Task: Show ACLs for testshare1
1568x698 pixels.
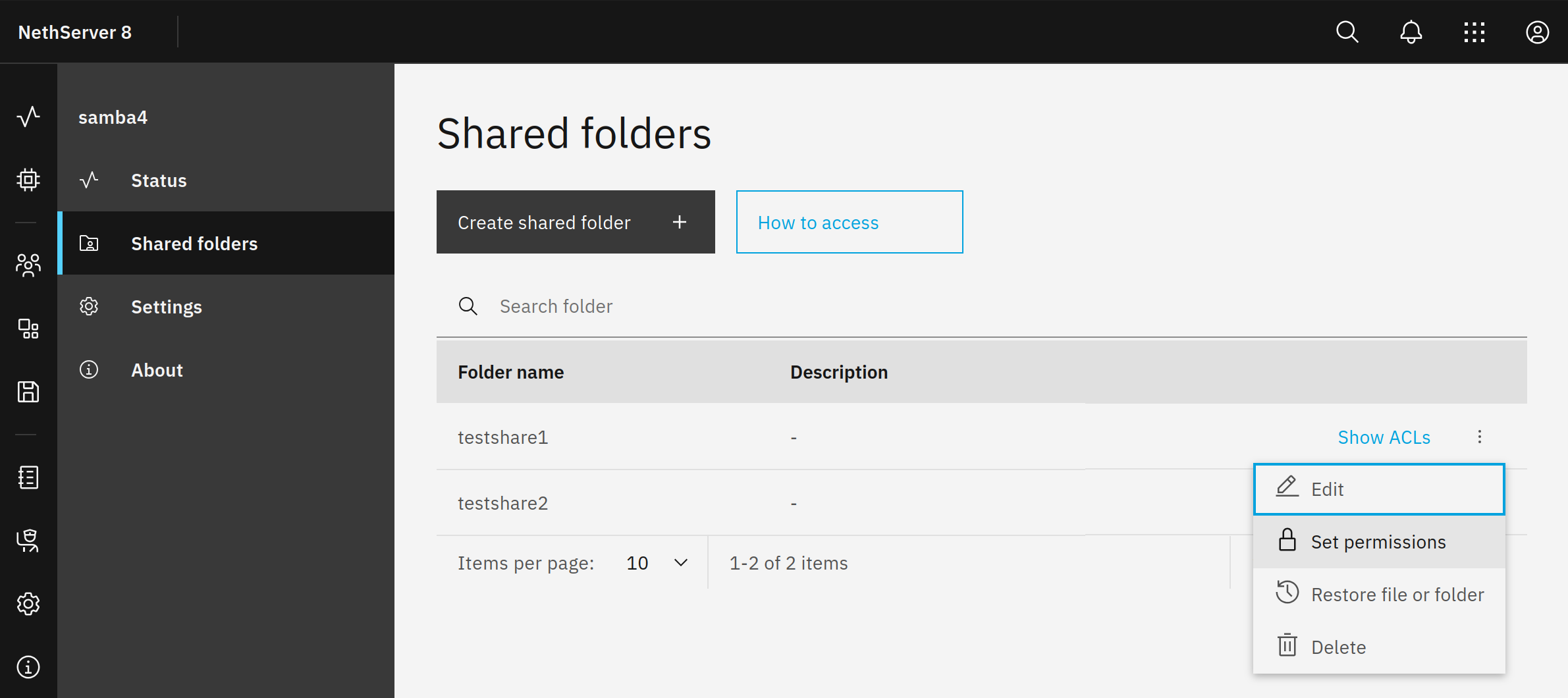Action: [1384, 437]
